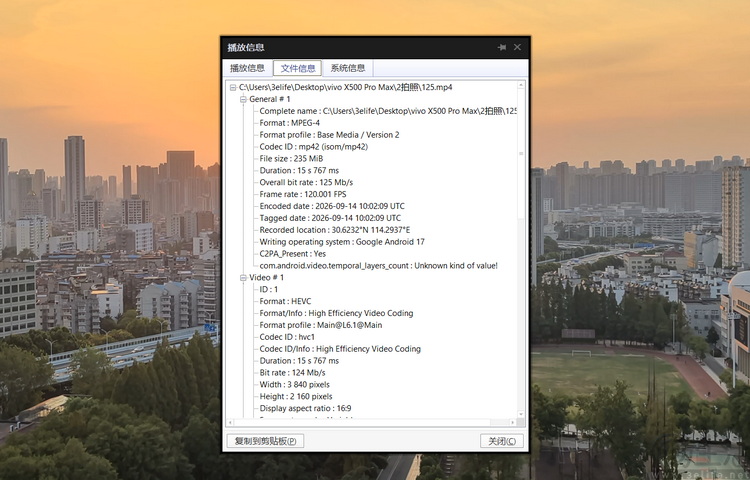Switch to the 播放信息 tab
This screenshot has width=750, height=480.
247,68
